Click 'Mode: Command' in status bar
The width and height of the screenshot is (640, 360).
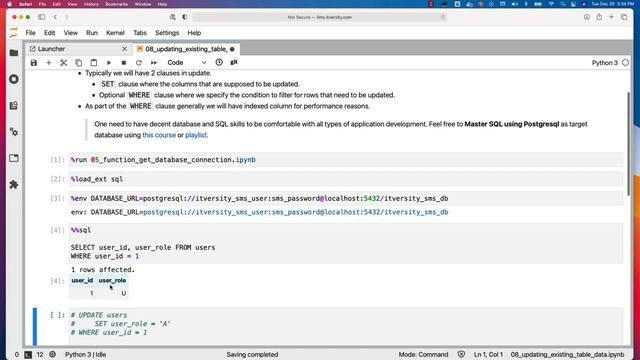pos(423,355)
